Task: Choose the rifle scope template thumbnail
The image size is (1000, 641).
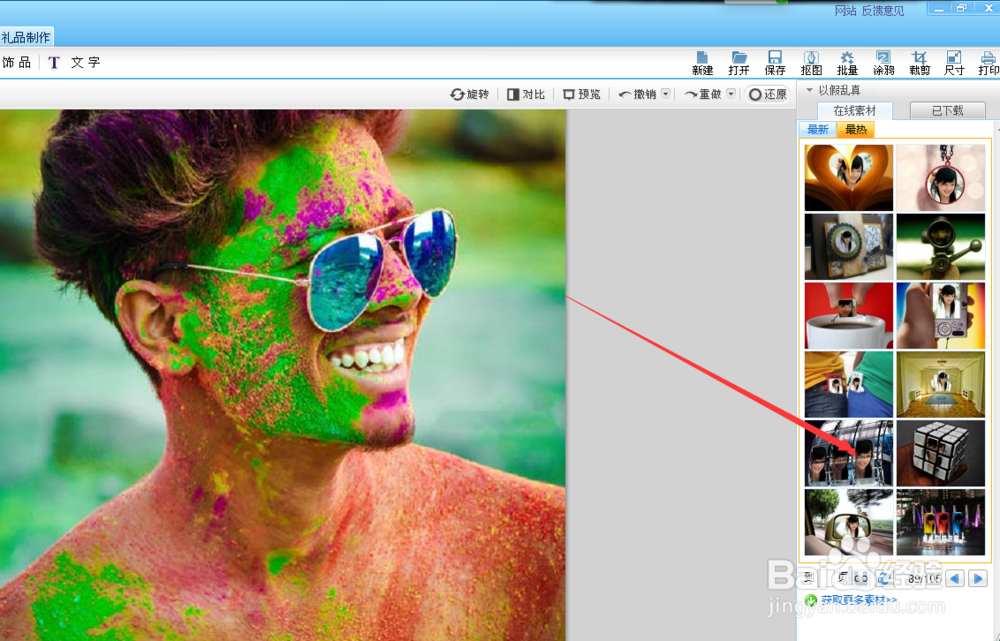Action: point(941,247)
